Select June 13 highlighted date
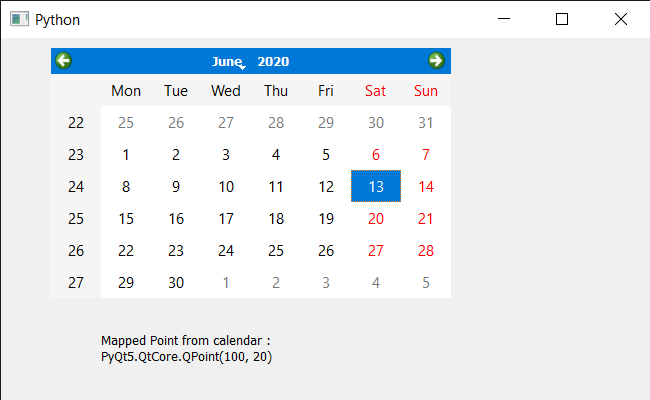650x400 pixels. tap(376, 186)
